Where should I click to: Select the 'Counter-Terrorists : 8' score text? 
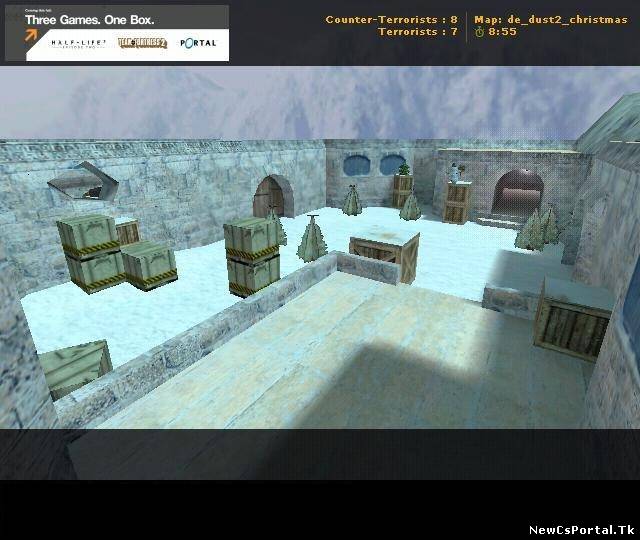pyautogui.click(x=391, y=20)
